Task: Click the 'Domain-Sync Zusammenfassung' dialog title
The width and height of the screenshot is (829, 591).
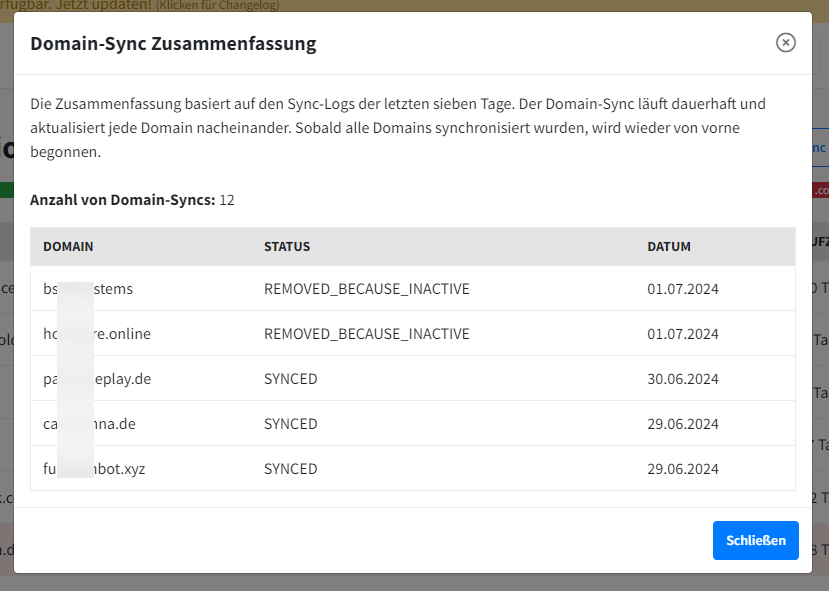Action: pos(173,43)
